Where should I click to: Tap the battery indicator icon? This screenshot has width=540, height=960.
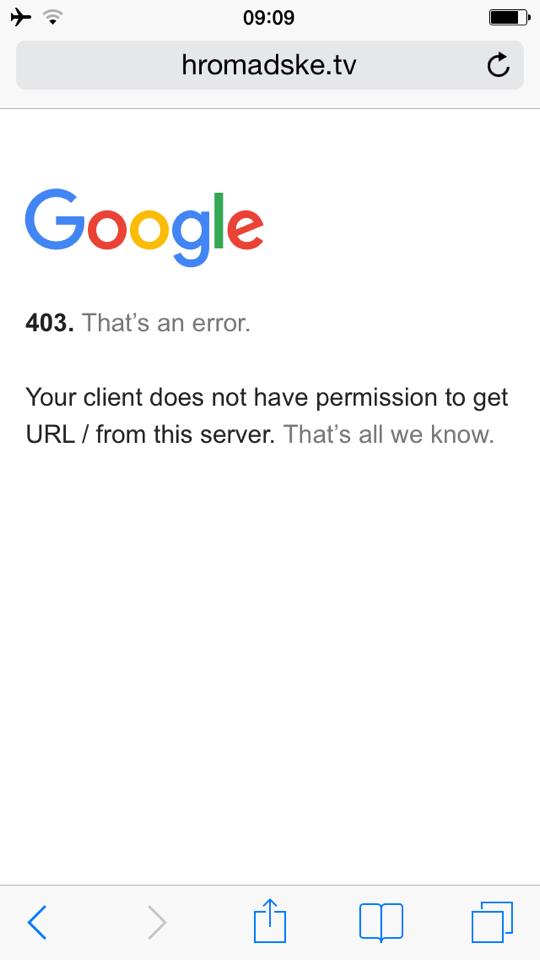509,18
